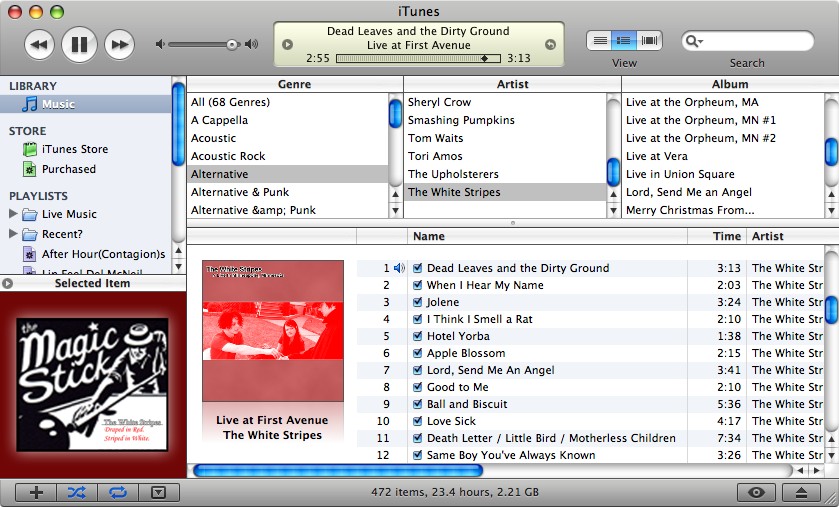Viewport: 839px width, 507px height.
Task: Switch to list view
Action: pyautogui.click(x=600, y=41)
